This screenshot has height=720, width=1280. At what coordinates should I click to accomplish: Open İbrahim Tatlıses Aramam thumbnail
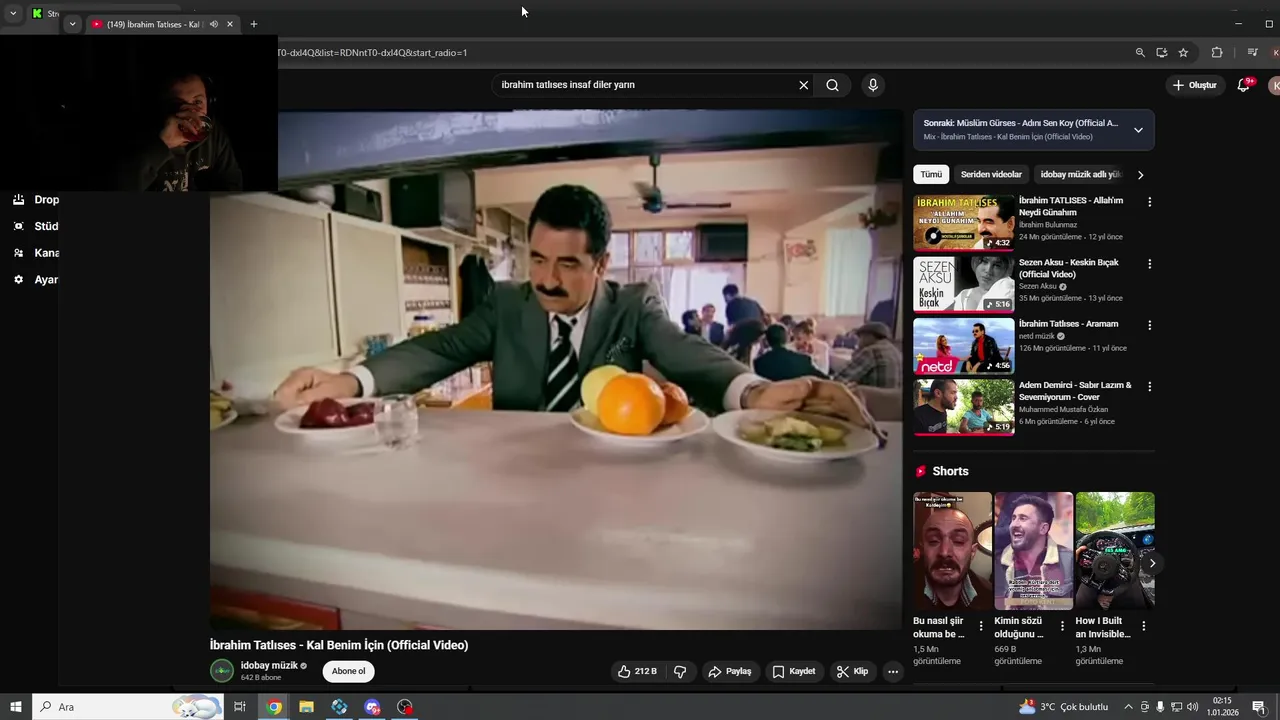(964, 345)
